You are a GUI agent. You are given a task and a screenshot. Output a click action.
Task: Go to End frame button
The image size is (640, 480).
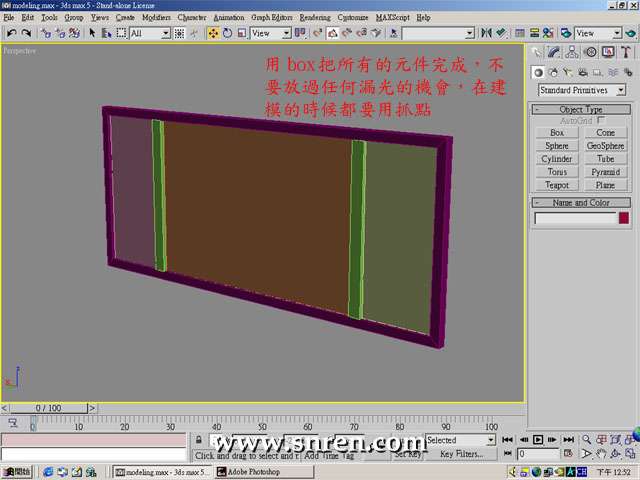[x=568, y=440]
